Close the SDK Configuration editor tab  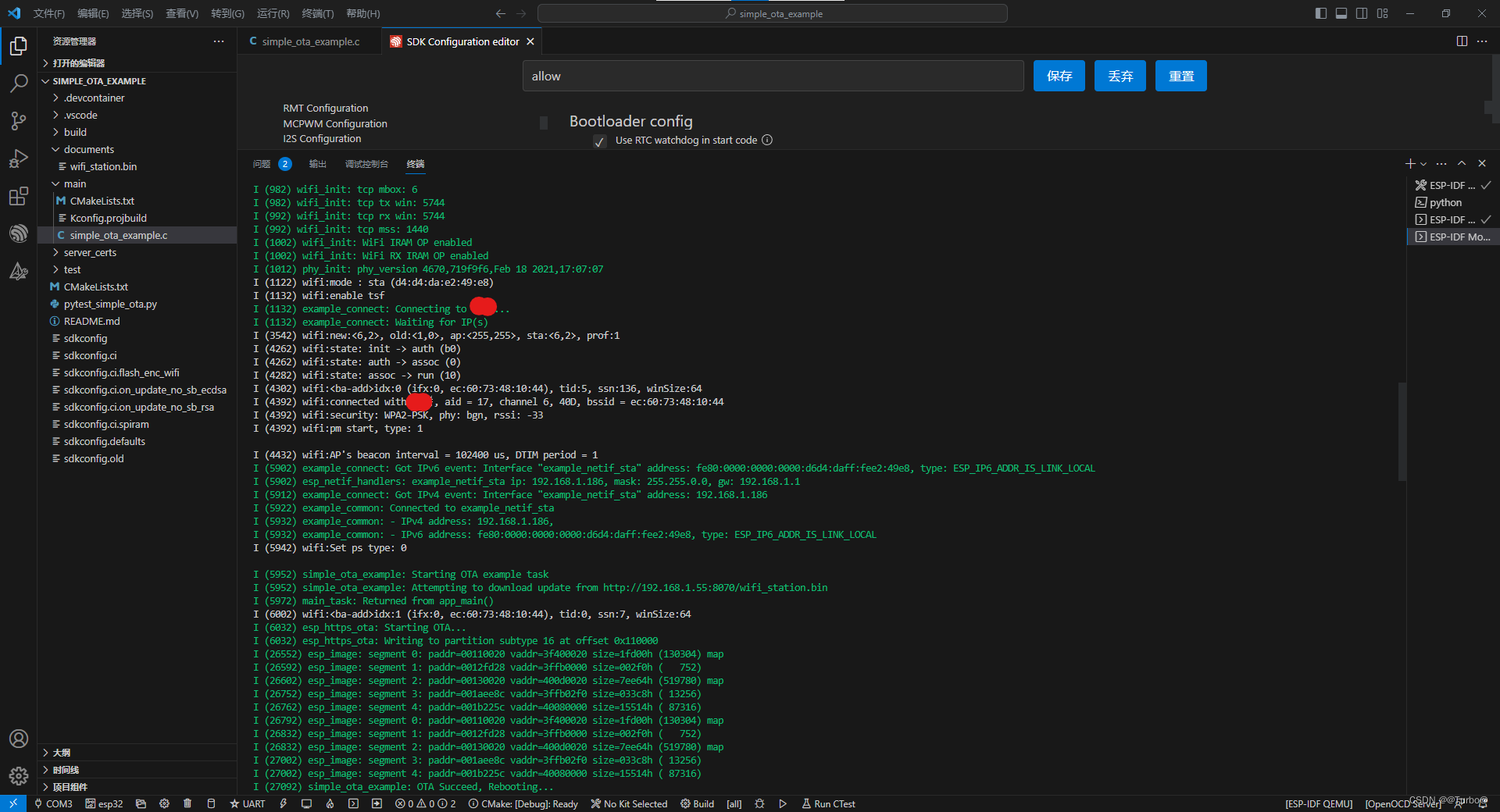click(530, 41)
